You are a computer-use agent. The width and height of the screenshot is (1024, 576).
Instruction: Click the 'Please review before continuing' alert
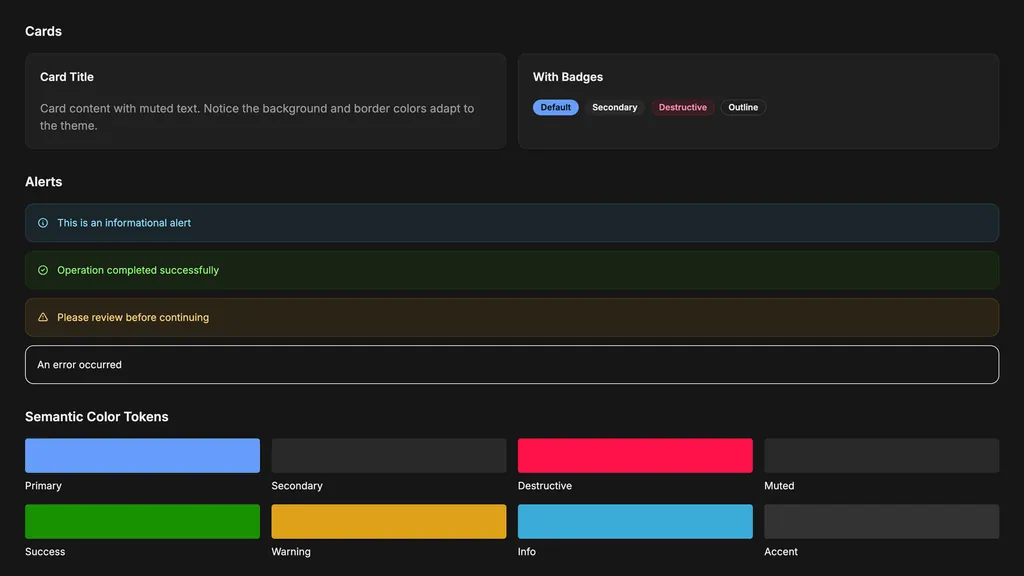tap(512, 317)
